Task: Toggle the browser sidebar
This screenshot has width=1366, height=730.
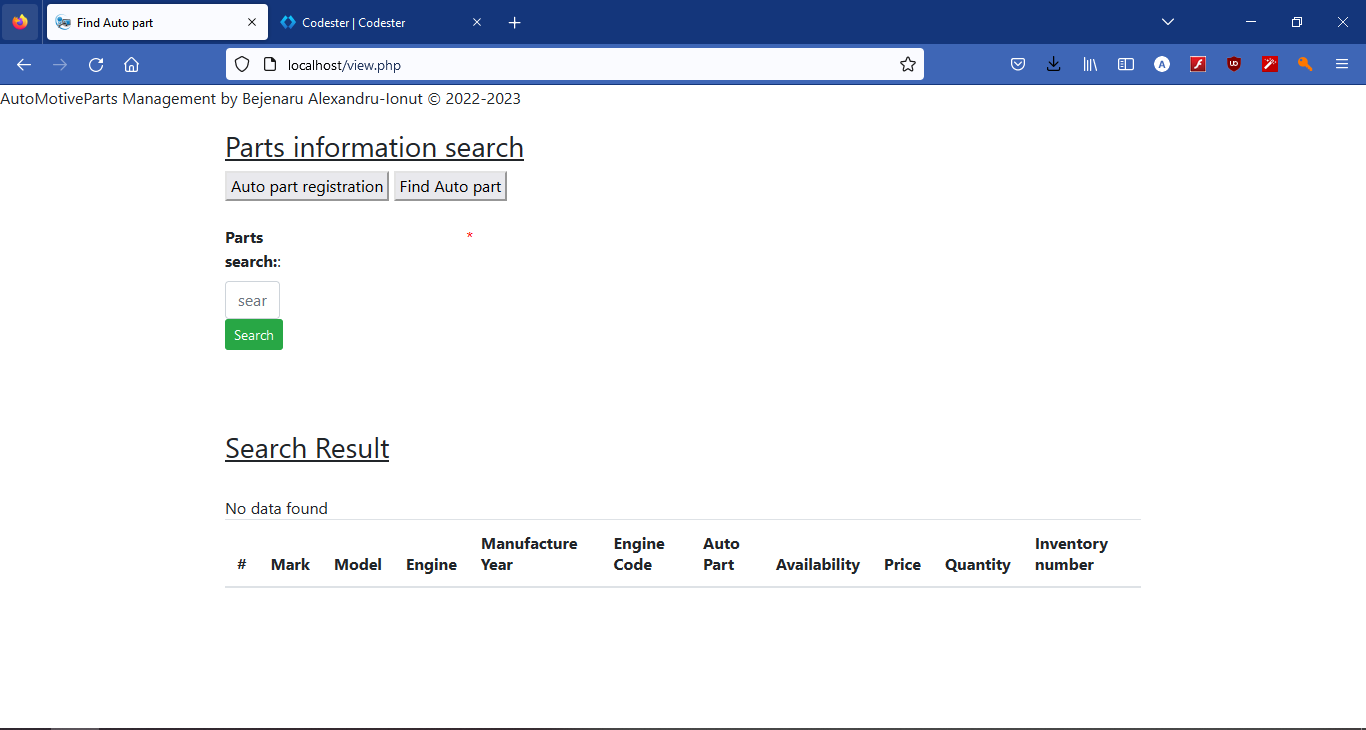Action: 1126,65
